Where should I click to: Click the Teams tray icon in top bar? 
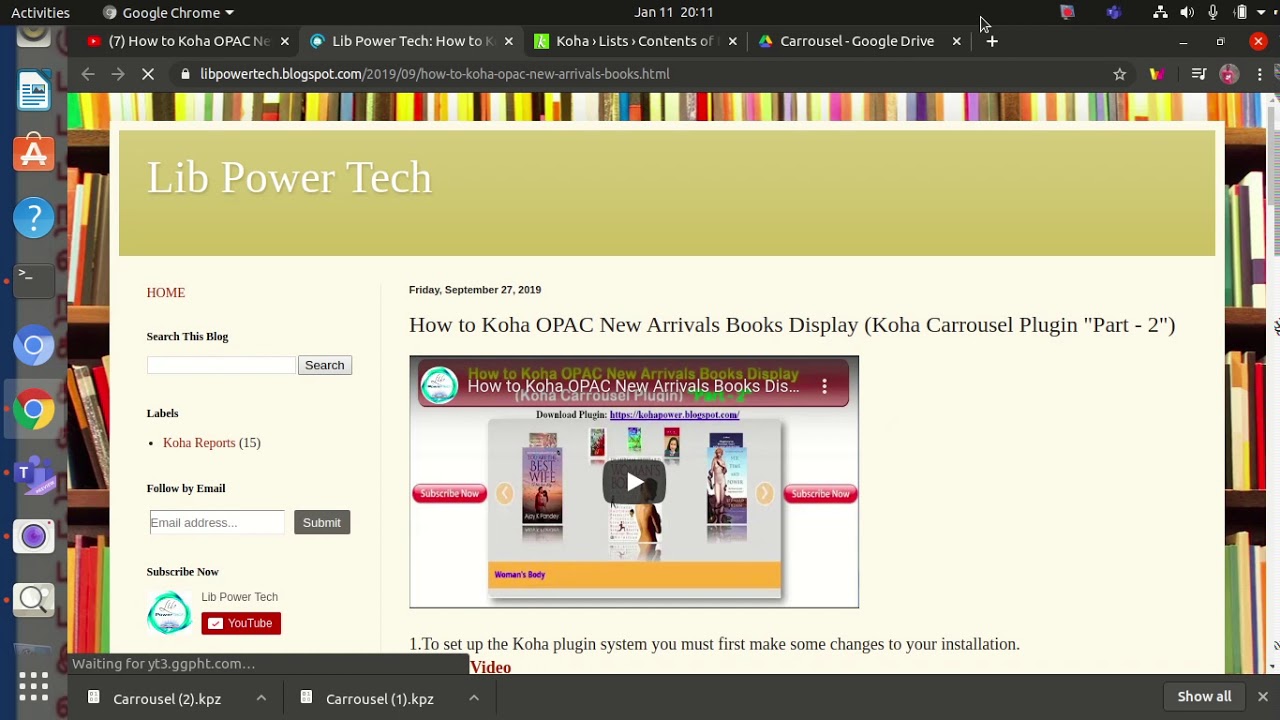tap(1113, 12)
